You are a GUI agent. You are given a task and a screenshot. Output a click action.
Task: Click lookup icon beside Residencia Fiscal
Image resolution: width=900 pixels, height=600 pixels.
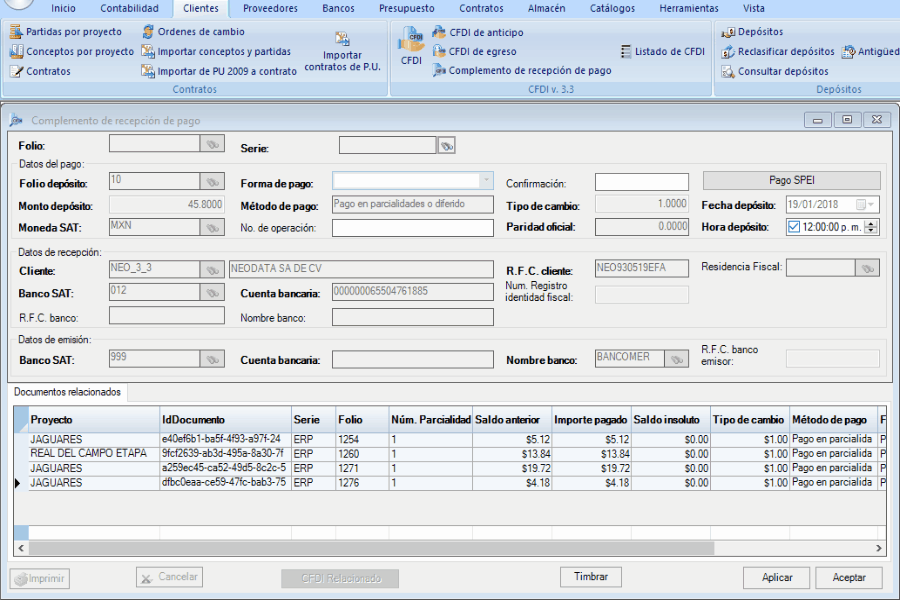[867, 268]
